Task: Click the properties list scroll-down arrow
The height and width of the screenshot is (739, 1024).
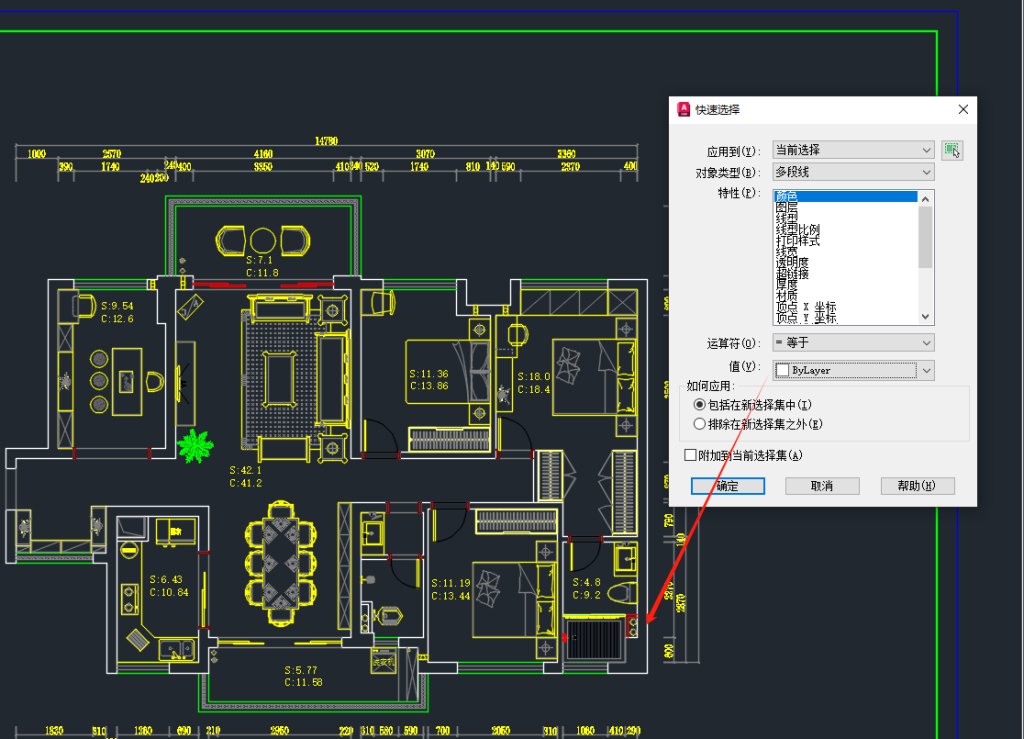Action: pyautogui.click(x=925, y=317)
